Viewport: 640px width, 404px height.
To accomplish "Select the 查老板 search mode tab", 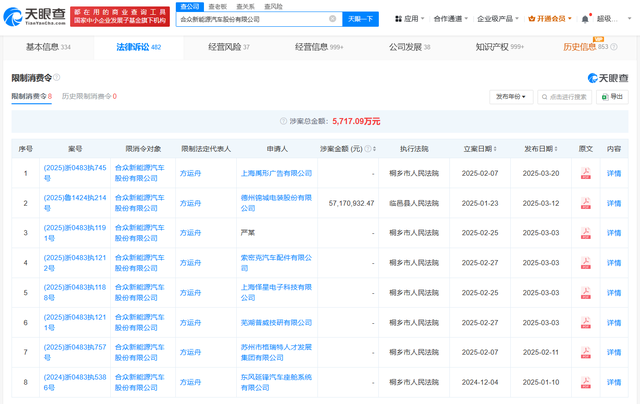I will [218, 7].
